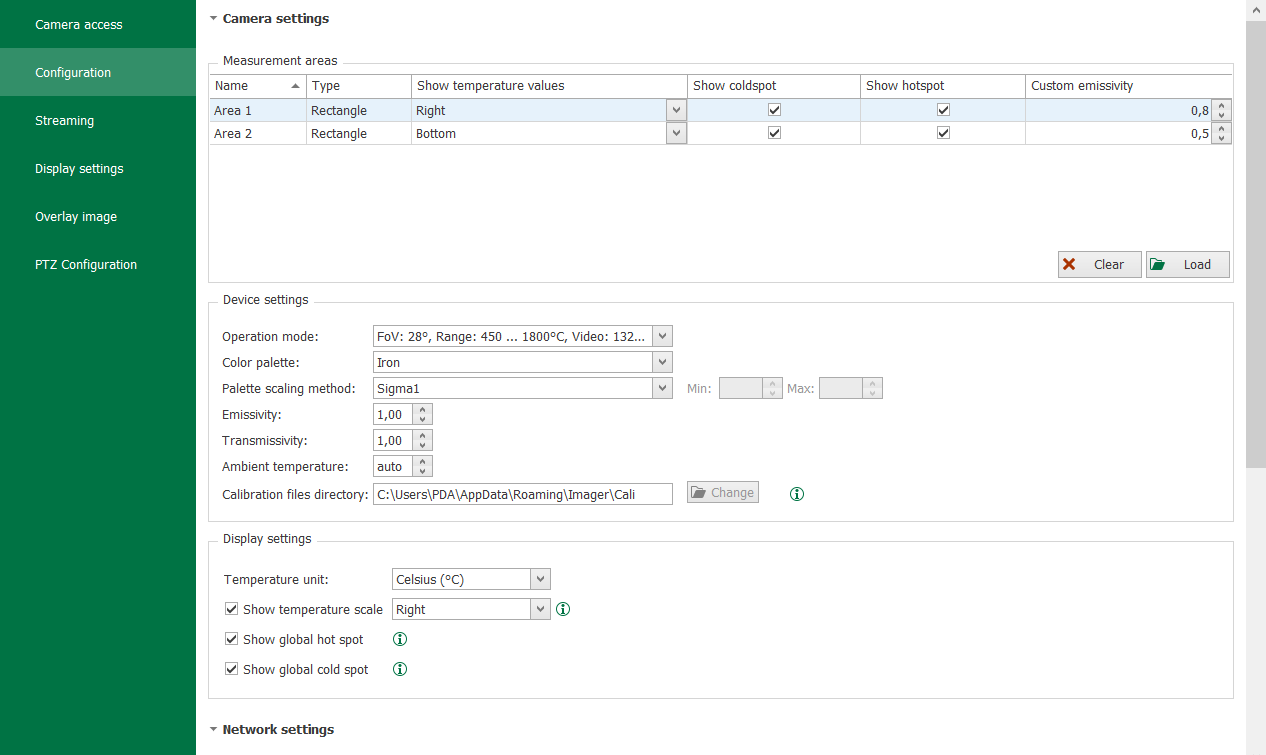Click the Transmissivity spinner arrows
This screenshot has width=1266, height=755.
pyautogui.click(x=423, y=440)
